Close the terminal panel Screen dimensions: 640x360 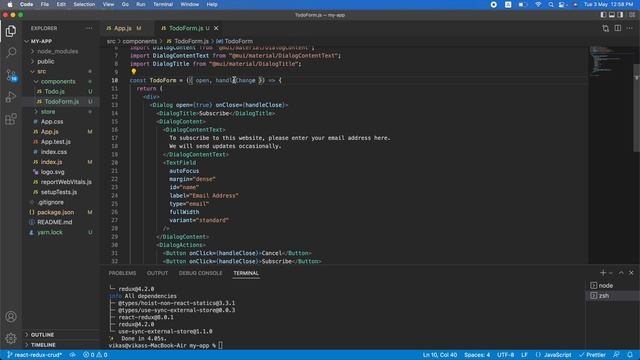tap(631, 273)
